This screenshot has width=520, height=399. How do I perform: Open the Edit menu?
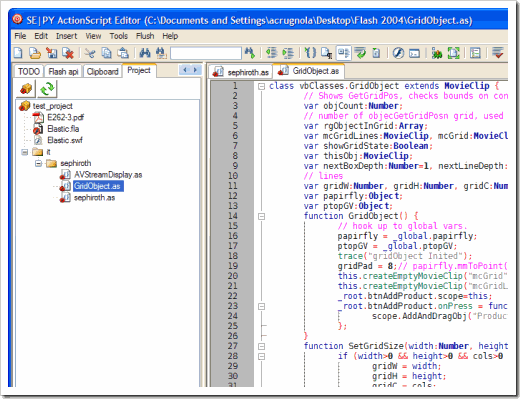click(x=41, y=36)
